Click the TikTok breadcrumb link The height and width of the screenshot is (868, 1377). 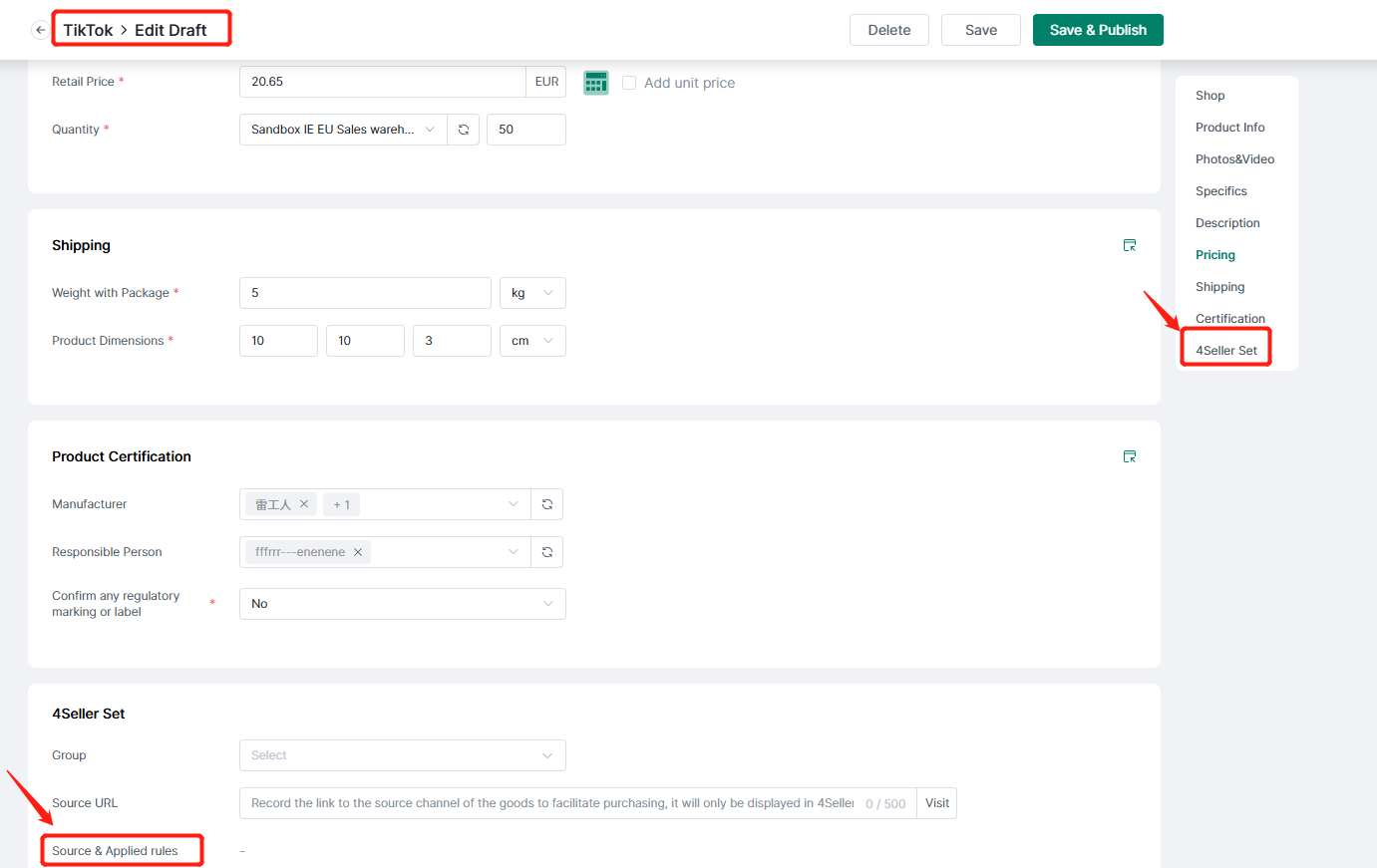[88, 30]
